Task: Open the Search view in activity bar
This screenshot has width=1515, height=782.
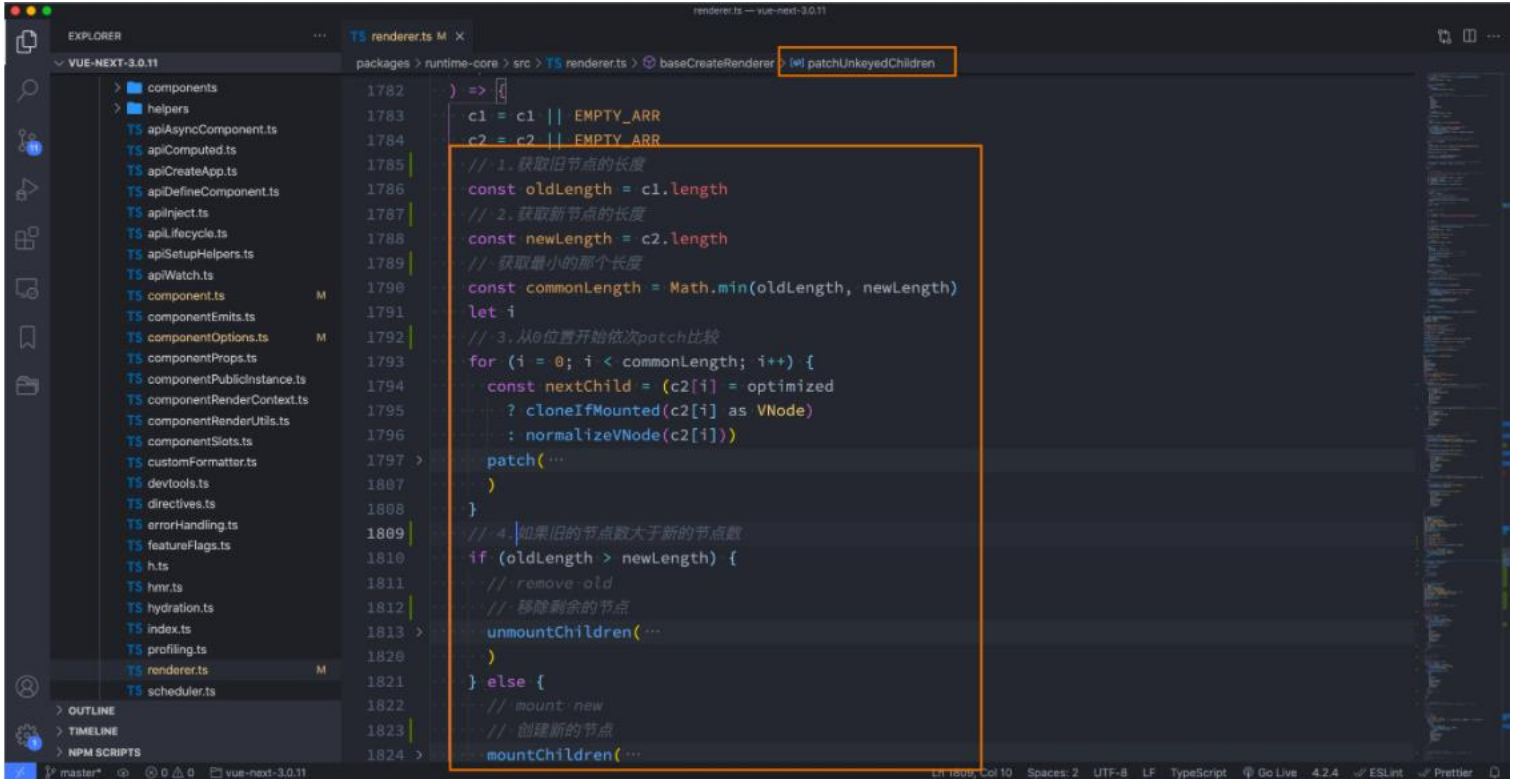Action: tap(28, 91)
